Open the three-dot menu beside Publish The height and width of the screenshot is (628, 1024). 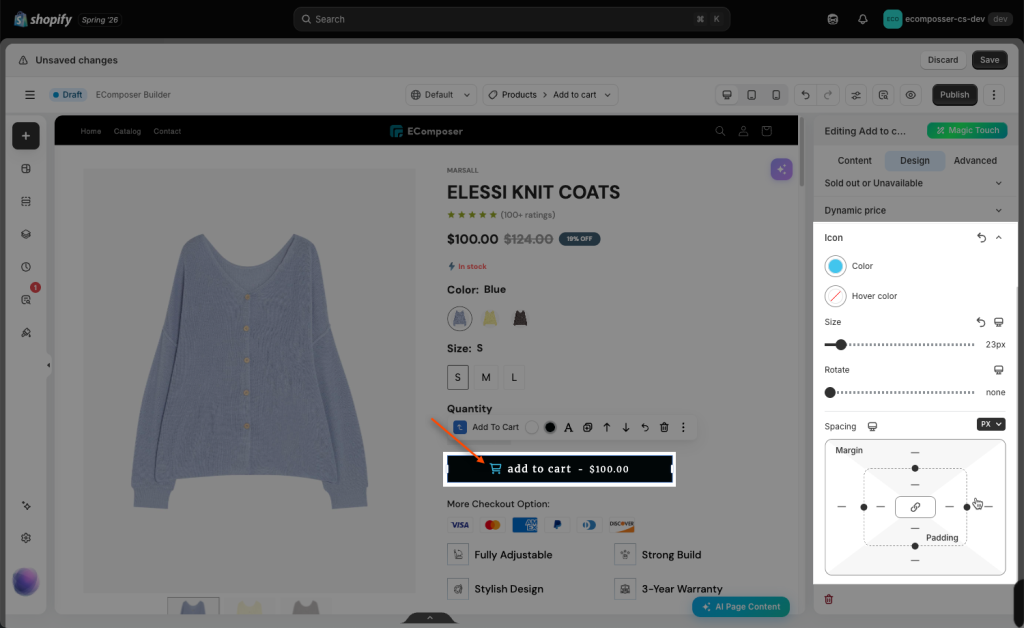[994, 95]
